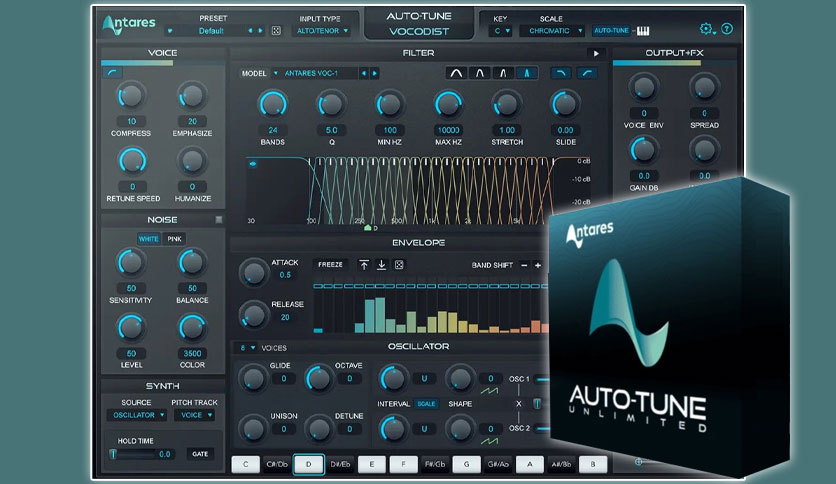Open the ALTO/TENOR input type dropdown
Viewport: 836px width, 484px height.
(x=322, y=31)
